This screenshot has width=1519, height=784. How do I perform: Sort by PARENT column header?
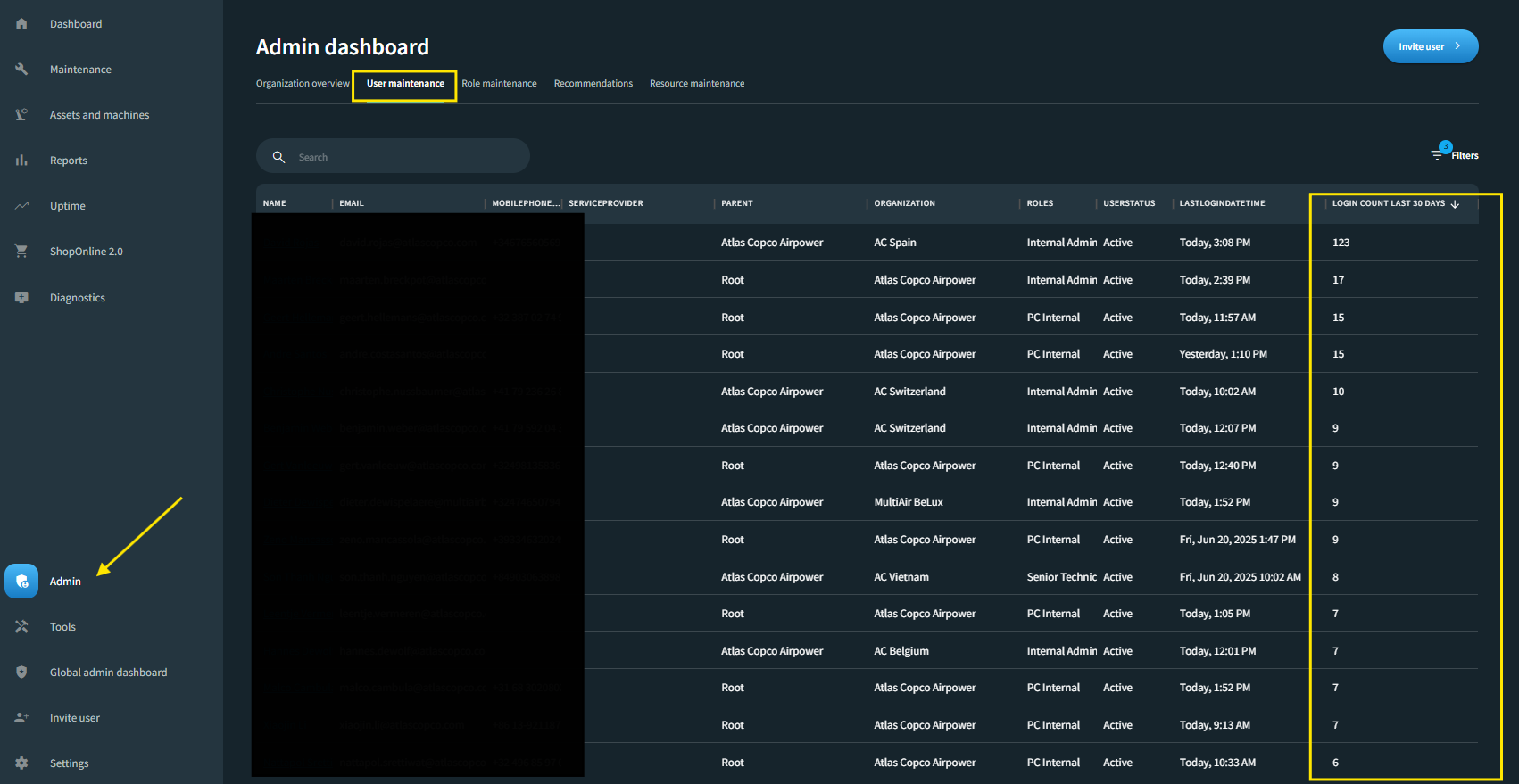coord(737,203)
